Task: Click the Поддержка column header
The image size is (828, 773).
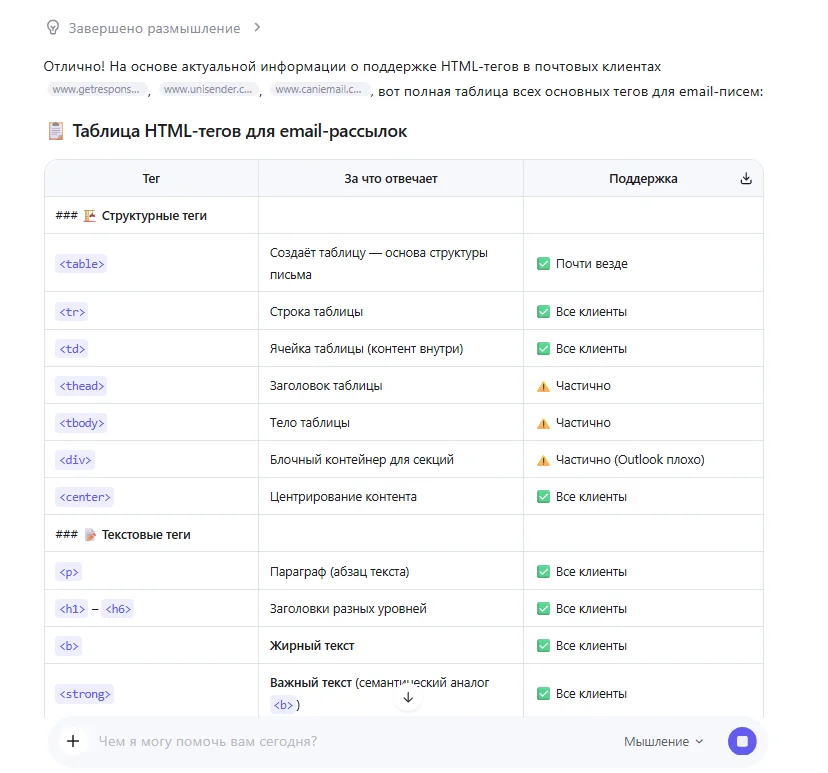Action: [643, 179]
